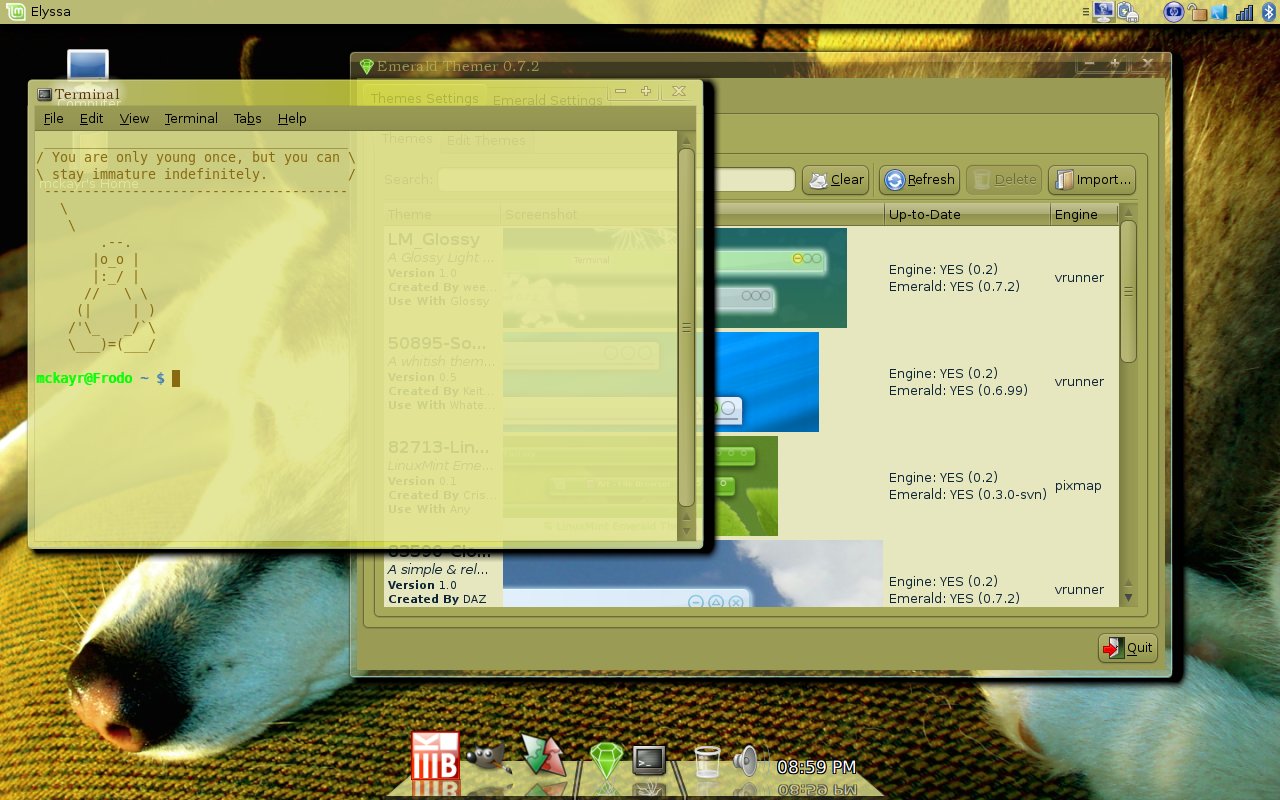Click the mckayr@Frodo prompt in Terminal
This screenshot has width=1280, height=800.
100,378
